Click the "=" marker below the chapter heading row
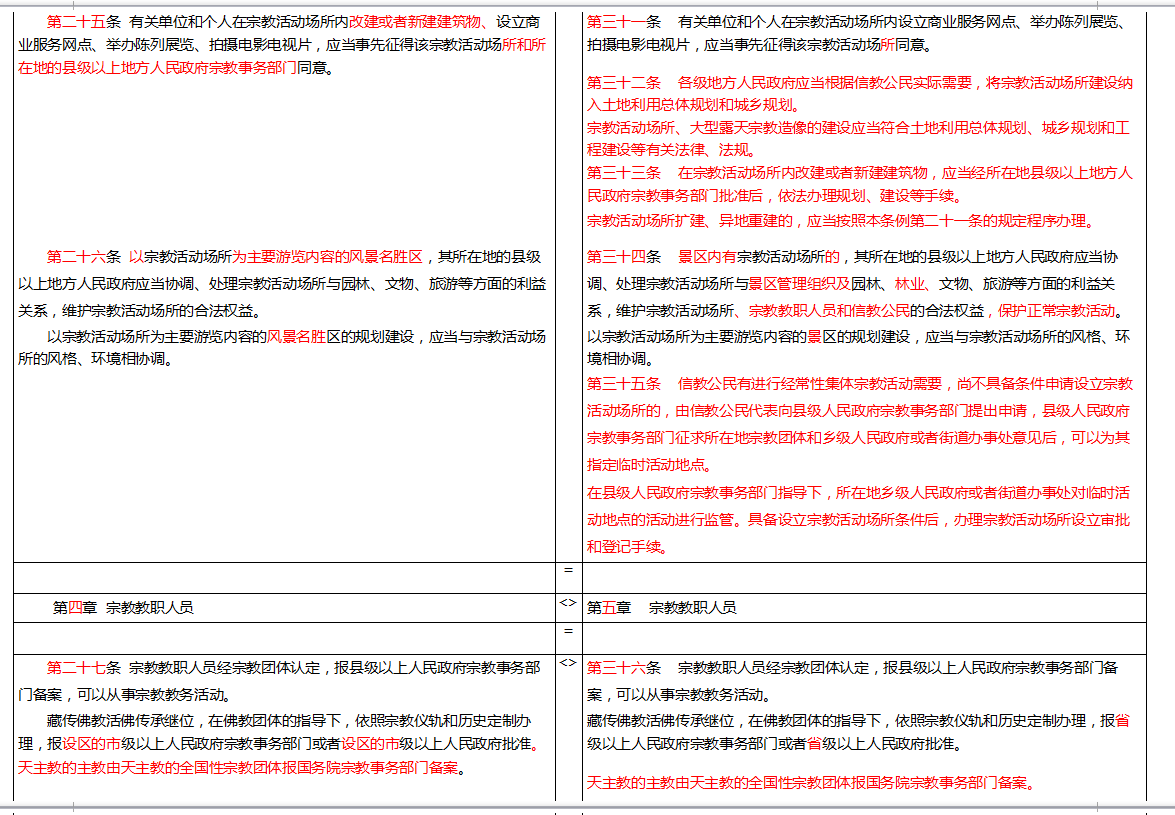Image resolution: width=1175 pixels, height=815 pixels. click(568, 631)
